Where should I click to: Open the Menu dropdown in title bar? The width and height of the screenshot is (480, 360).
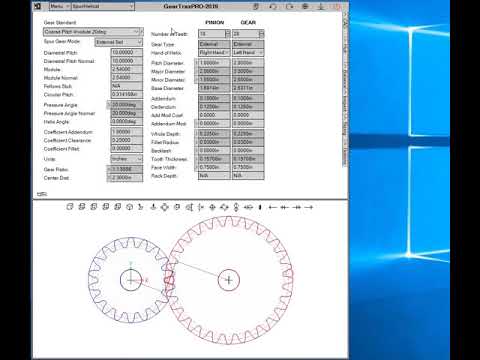(x=60, y=6)
